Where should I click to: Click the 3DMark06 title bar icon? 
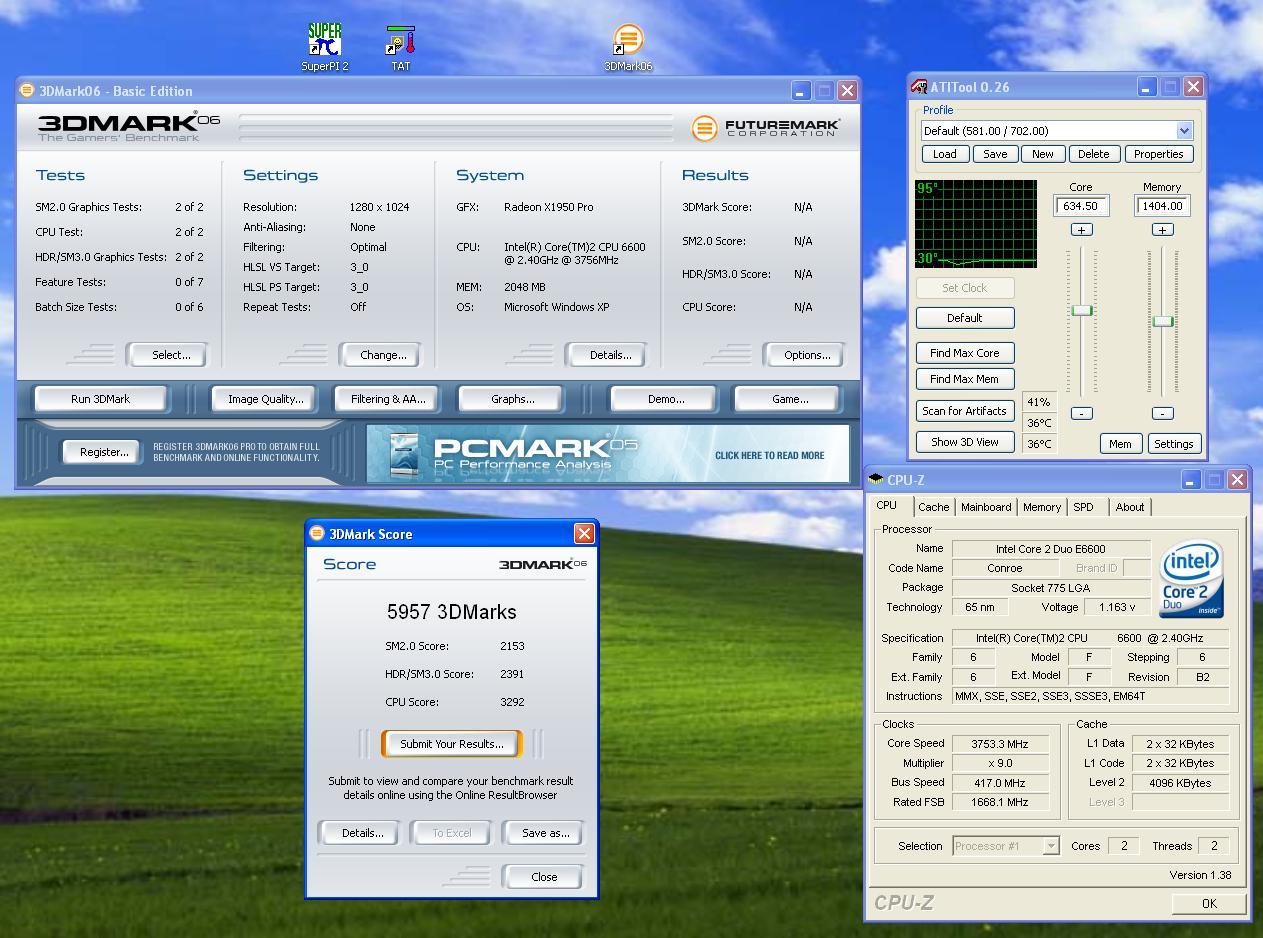tap(28, 90)
